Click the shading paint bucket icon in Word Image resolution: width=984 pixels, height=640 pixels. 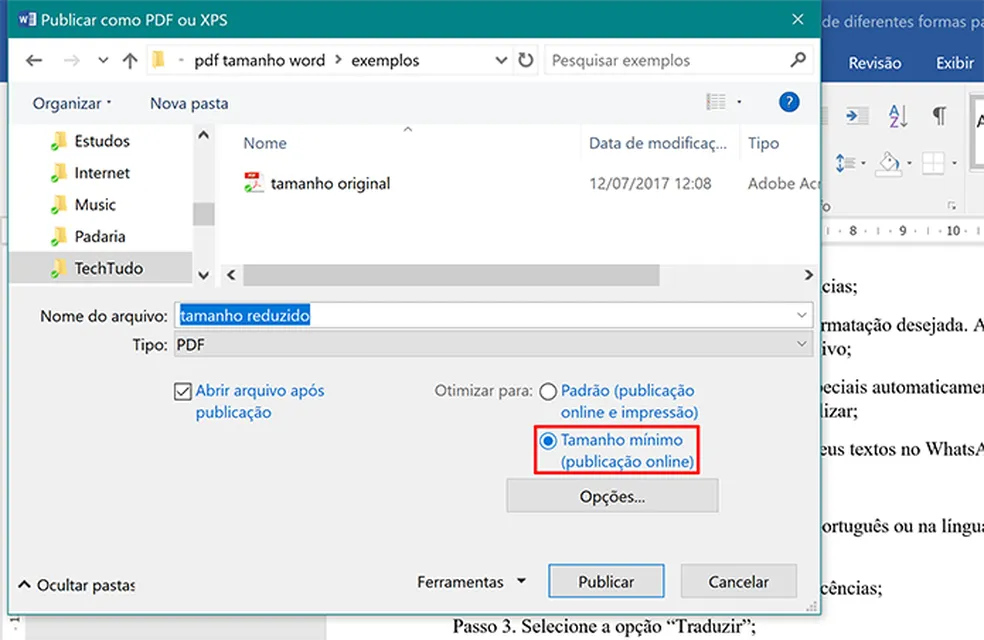pos(889,164)
